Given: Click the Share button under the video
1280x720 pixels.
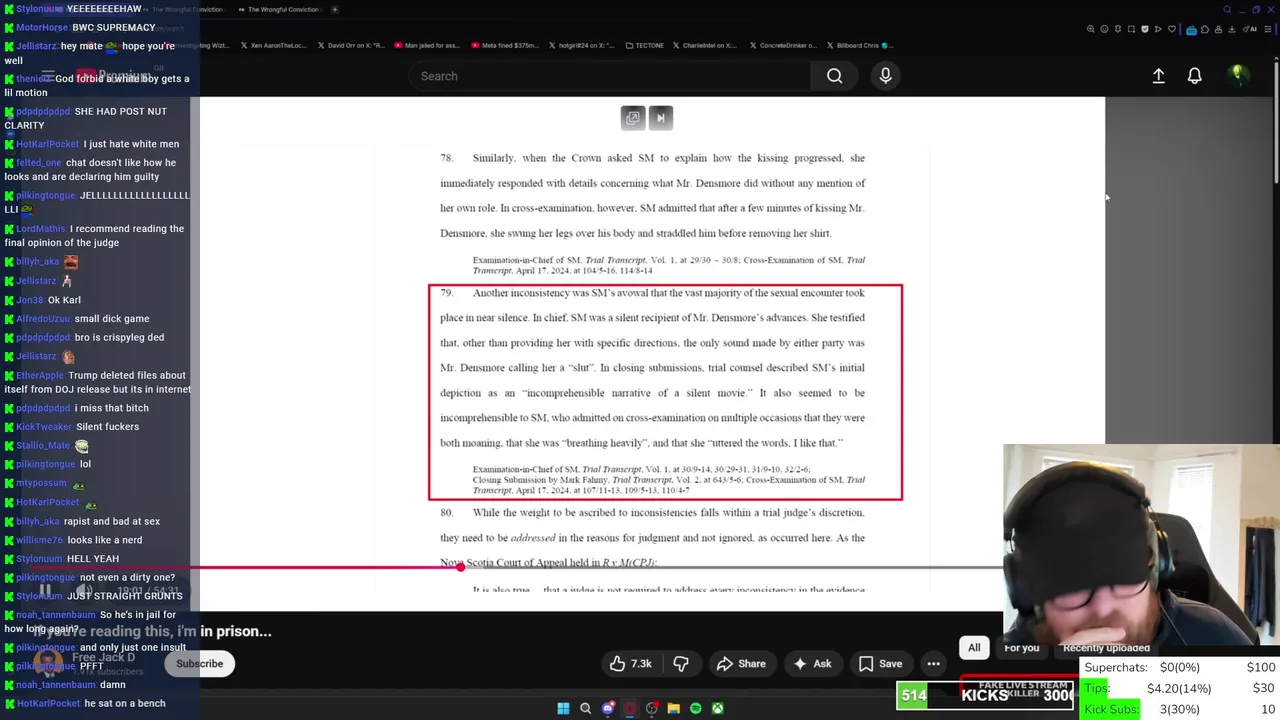Looking at the screenshot, I should pyautogui.click(x=741, y=664).
